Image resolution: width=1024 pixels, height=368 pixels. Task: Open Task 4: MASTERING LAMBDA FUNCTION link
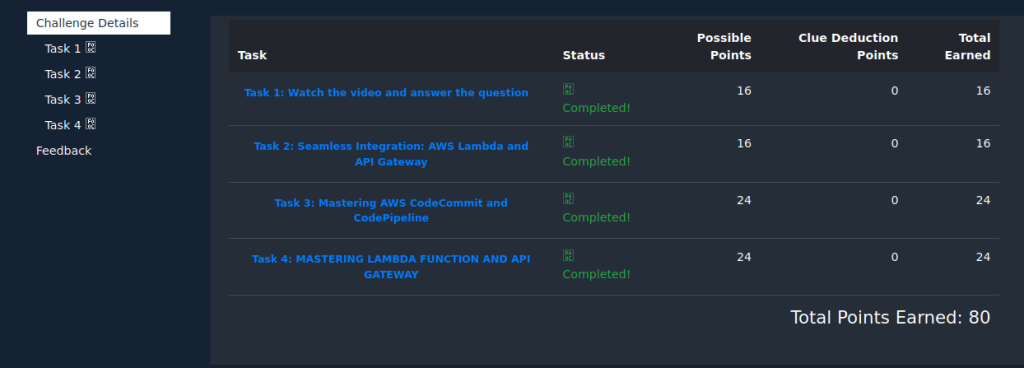pos(391,267)
